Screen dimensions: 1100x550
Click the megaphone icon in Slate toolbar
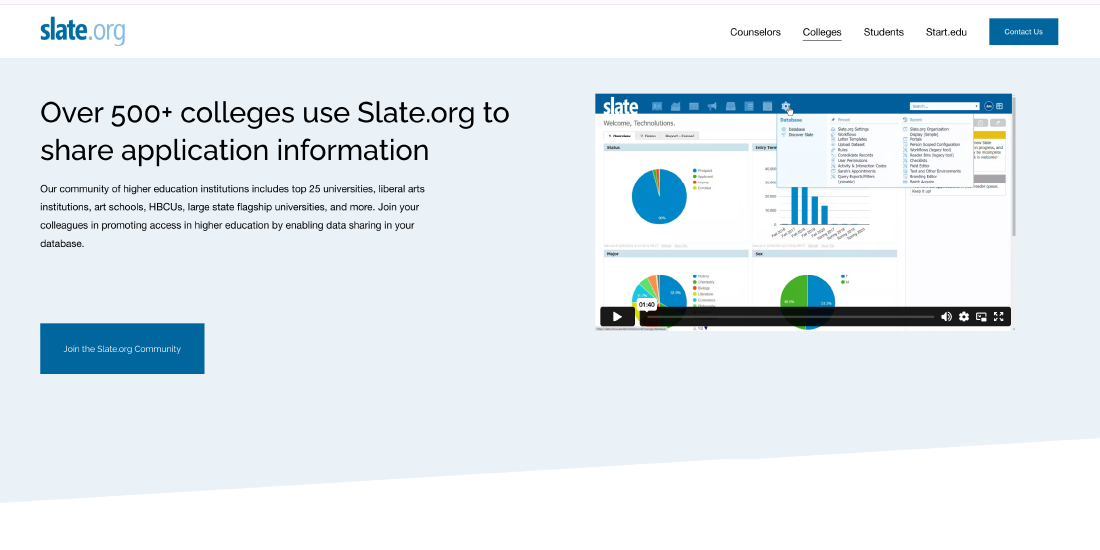tap(712, 106)
